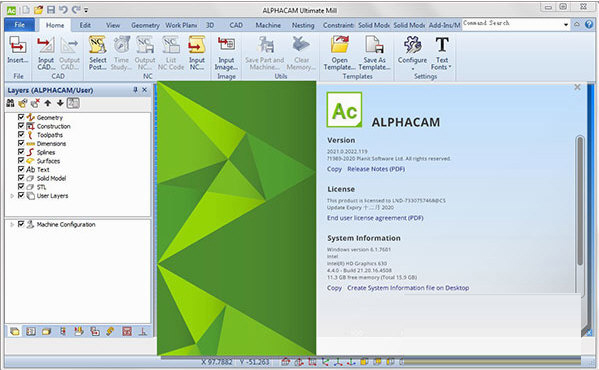Click the red house view icon in status bar

(285, 361)
